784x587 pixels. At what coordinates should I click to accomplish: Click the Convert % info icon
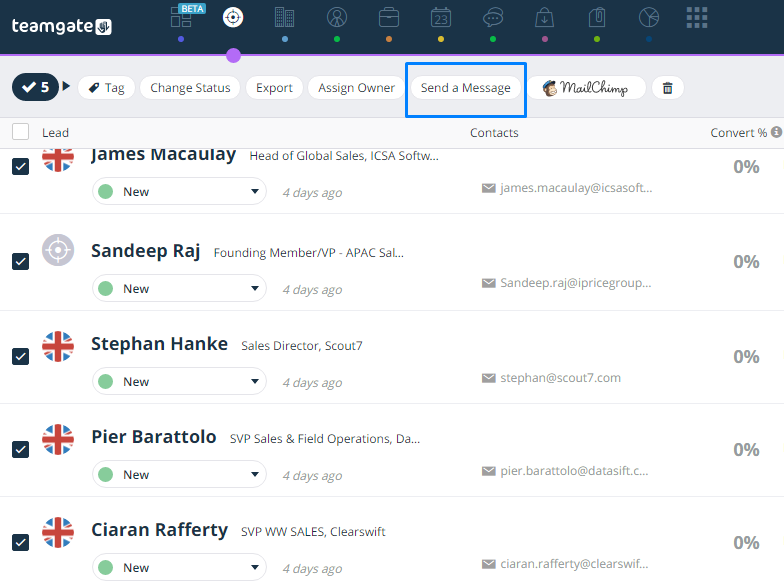pyautogui.click(x=776, y=132)
